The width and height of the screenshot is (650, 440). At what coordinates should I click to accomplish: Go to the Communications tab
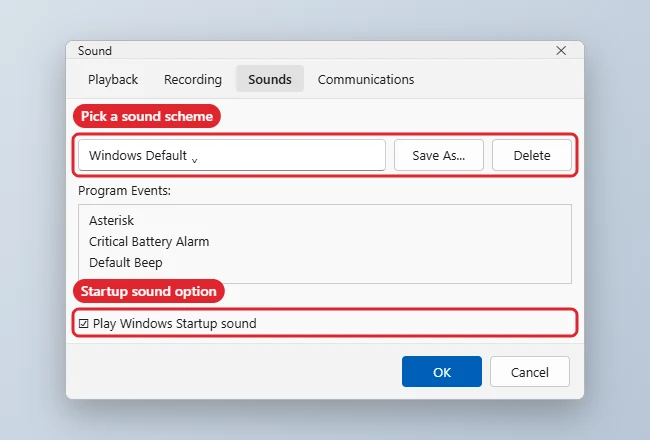coord(366,79)
